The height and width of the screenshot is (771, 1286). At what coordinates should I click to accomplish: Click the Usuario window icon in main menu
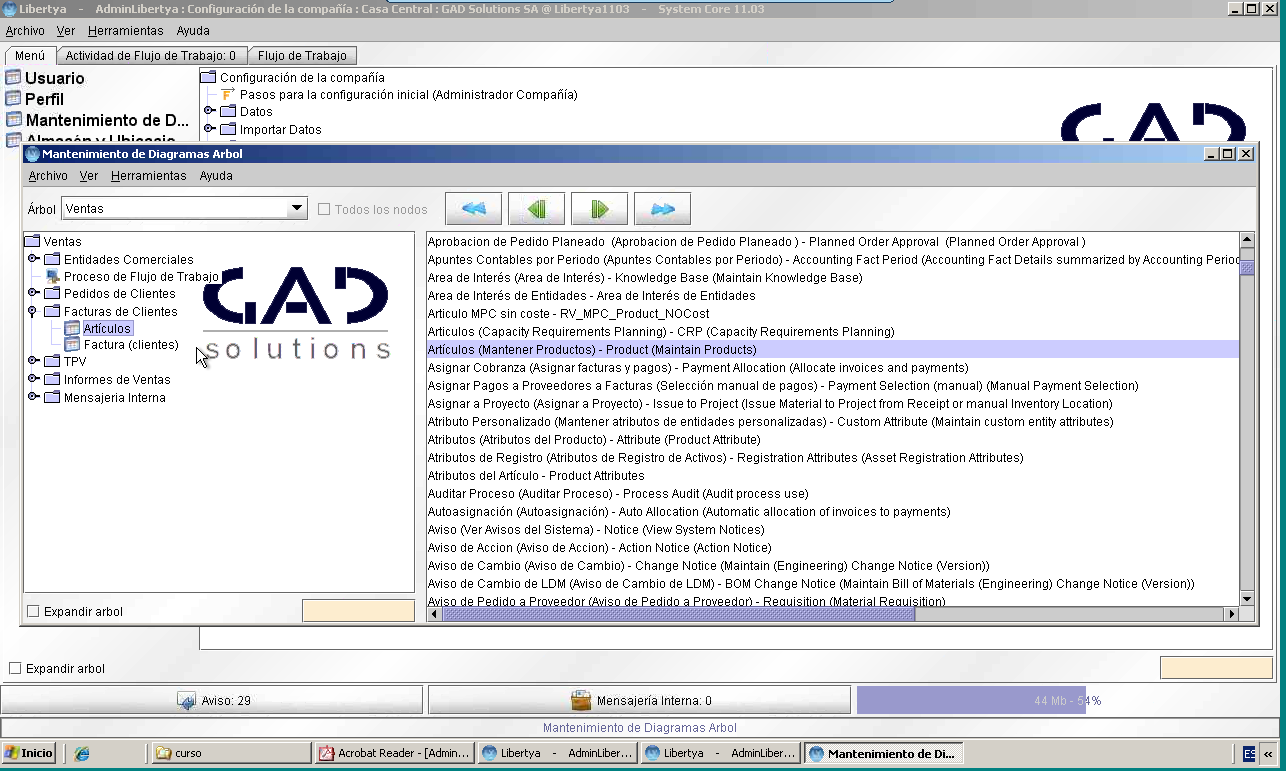tap(13, 78)
